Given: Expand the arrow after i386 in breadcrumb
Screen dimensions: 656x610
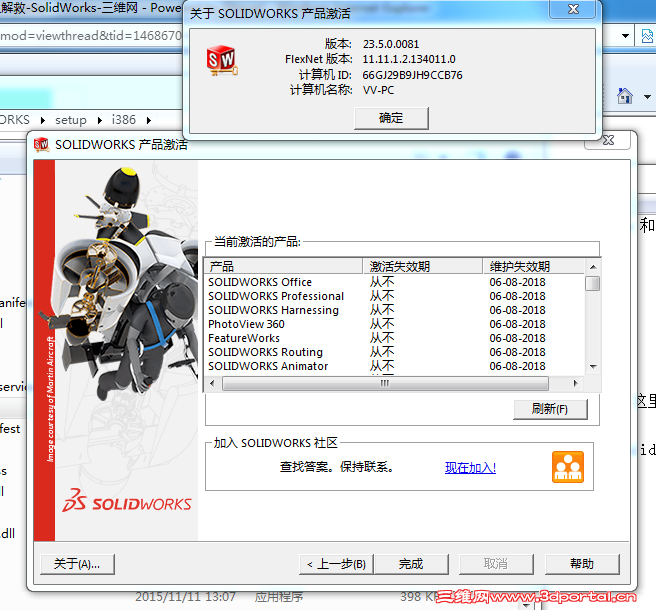Looking at the screenshot, I should (x=149, y=120).
